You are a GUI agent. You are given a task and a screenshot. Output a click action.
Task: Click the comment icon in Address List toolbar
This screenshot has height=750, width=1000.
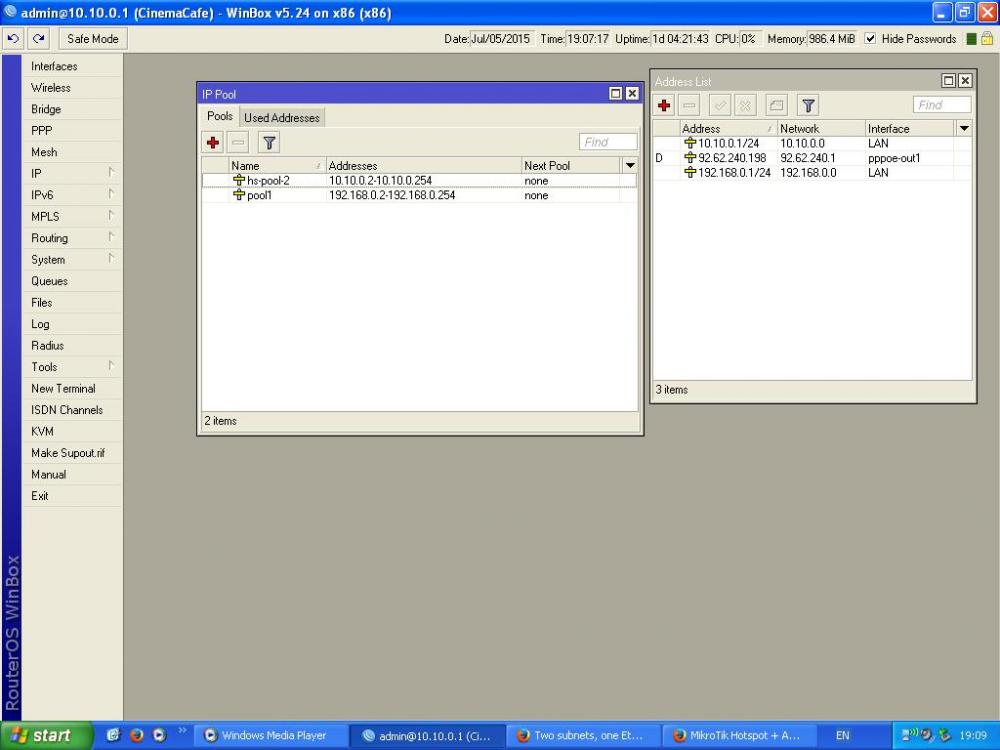tap(777, 105)
